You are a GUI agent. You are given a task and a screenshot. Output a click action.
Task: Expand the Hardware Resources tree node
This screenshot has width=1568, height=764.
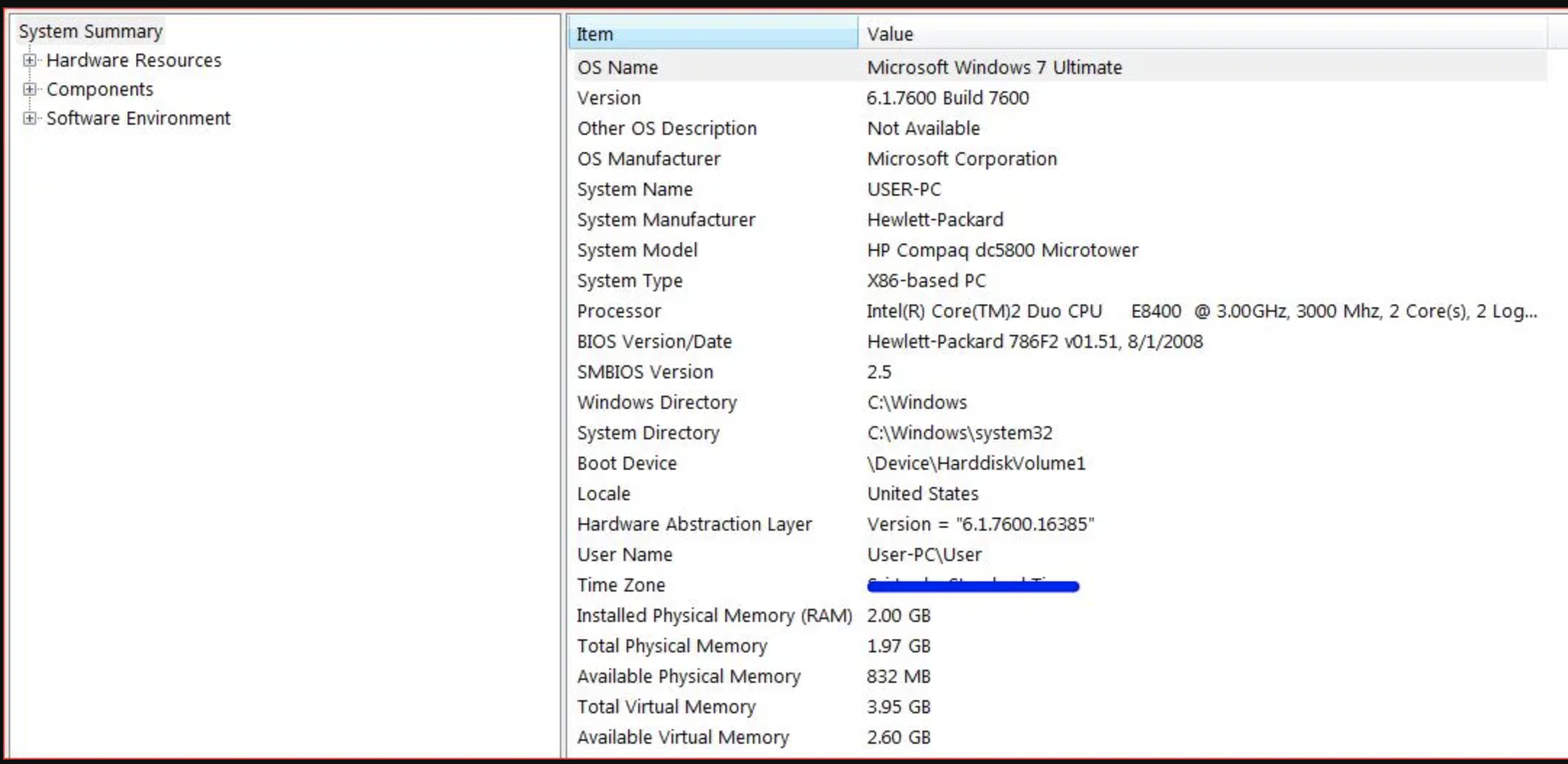click(29, 60)
